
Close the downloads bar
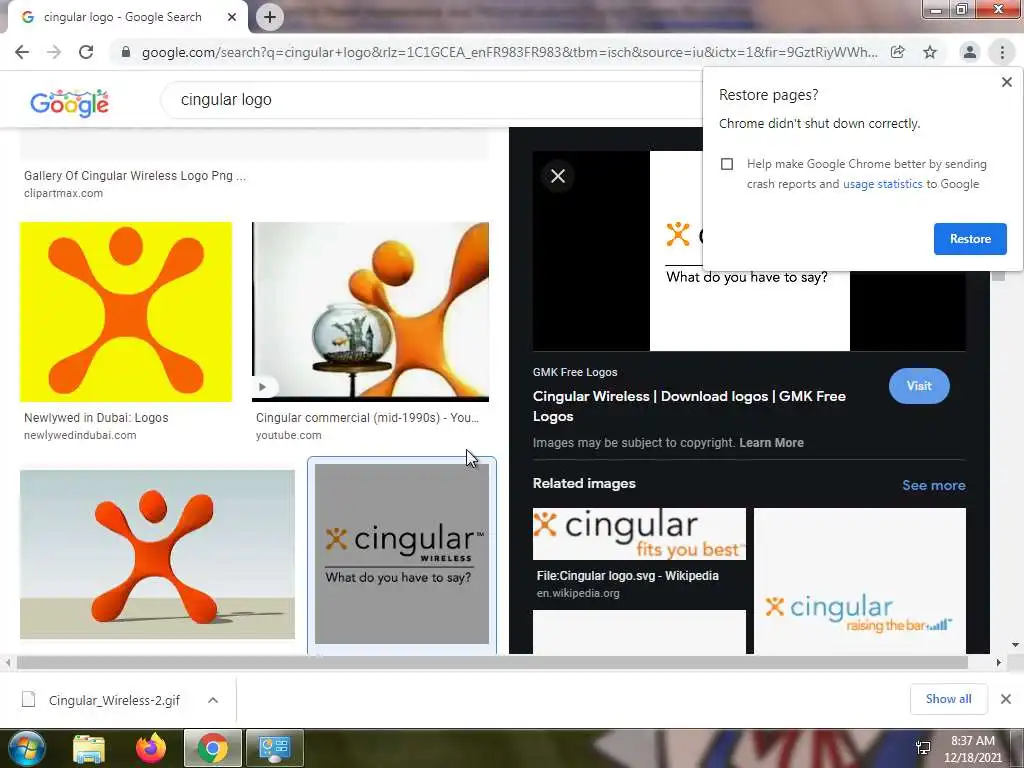(x=1006, y=699)
